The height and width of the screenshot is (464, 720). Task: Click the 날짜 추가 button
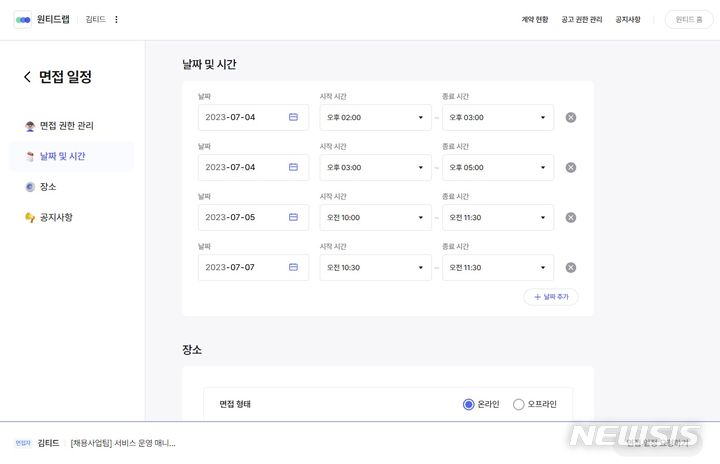550,297
